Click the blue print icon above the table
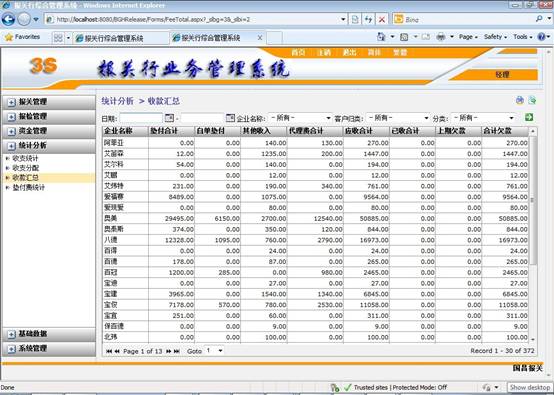The height and width of the screenshot is (395, 554). tap(519, 100)
